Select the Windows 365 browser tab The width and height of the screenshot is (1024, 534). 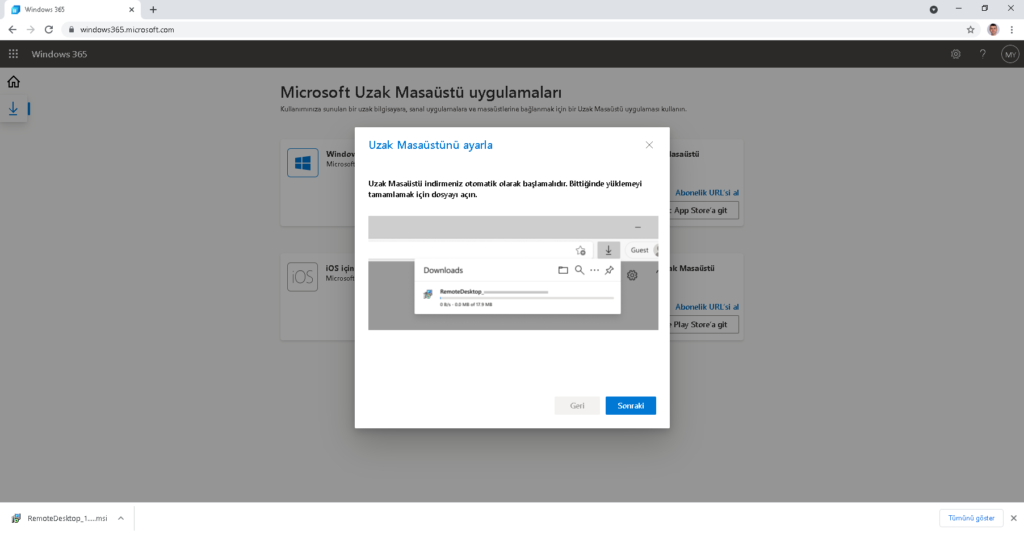tap(71, 10)
